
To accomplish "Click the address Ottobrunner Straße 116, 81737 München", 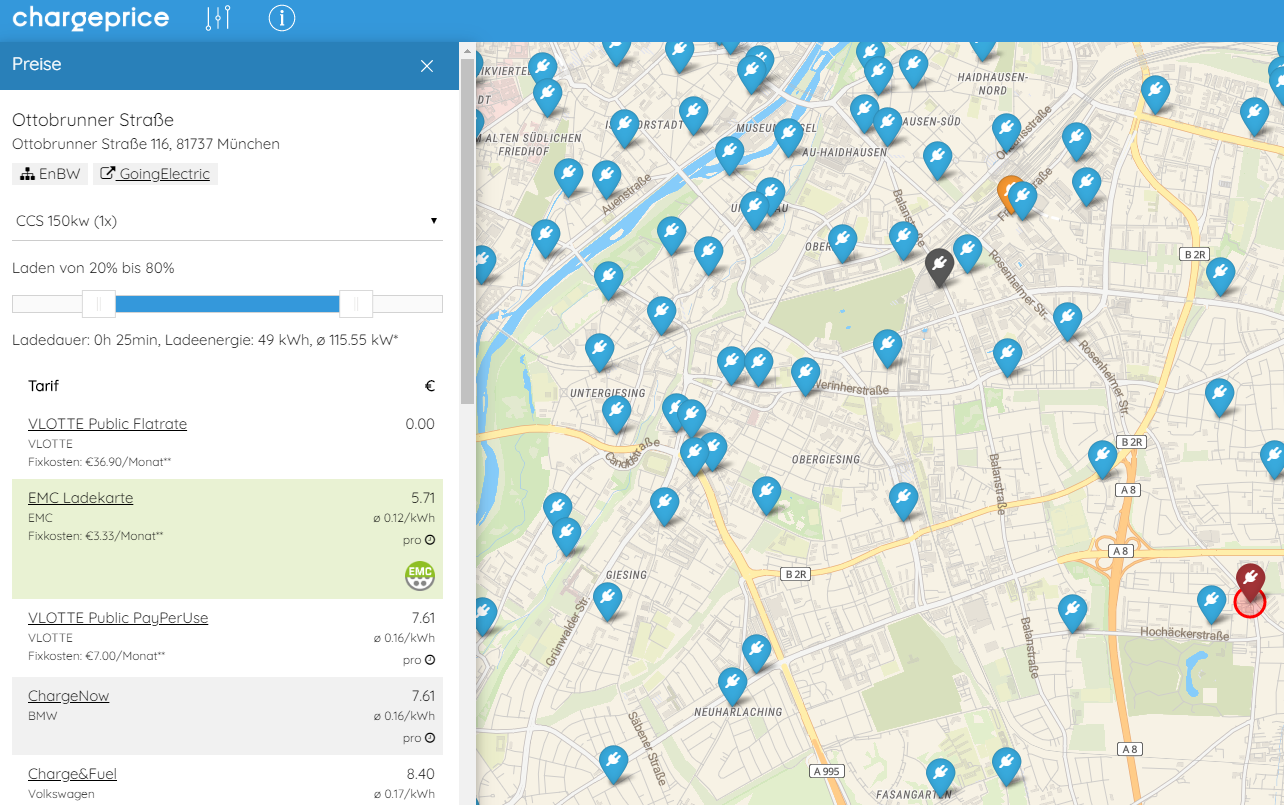I will (x=146, y=144).
